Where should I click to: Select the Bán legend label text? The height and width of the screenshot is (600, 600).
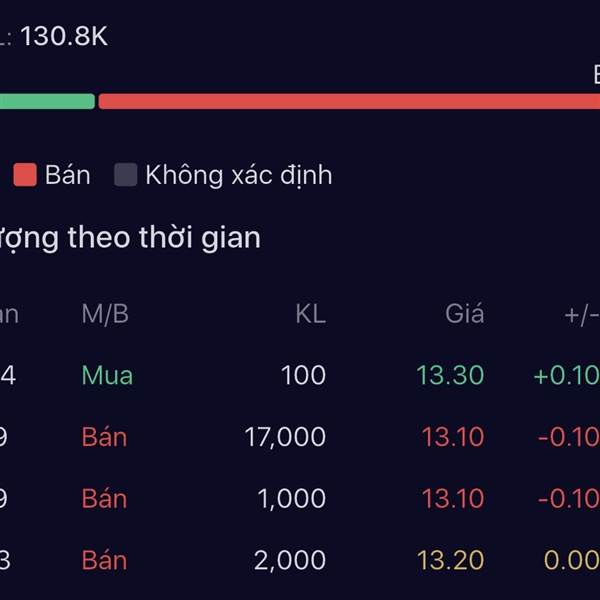coord(68,176)
